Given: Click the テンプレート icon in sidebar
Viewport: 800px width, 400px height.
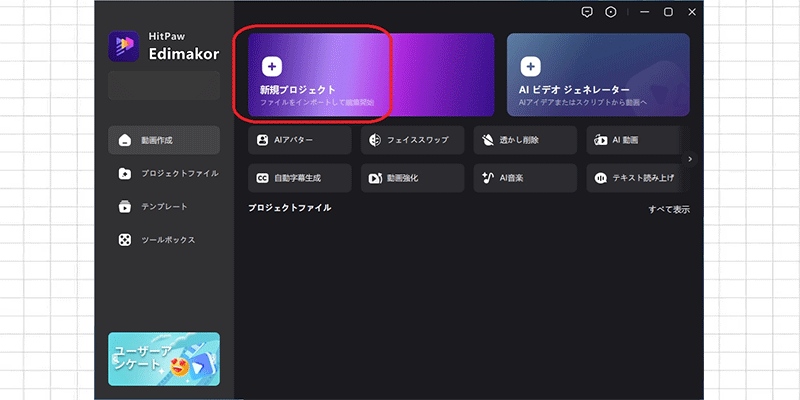Looking at the screenshot, I should tap(124, 207).
